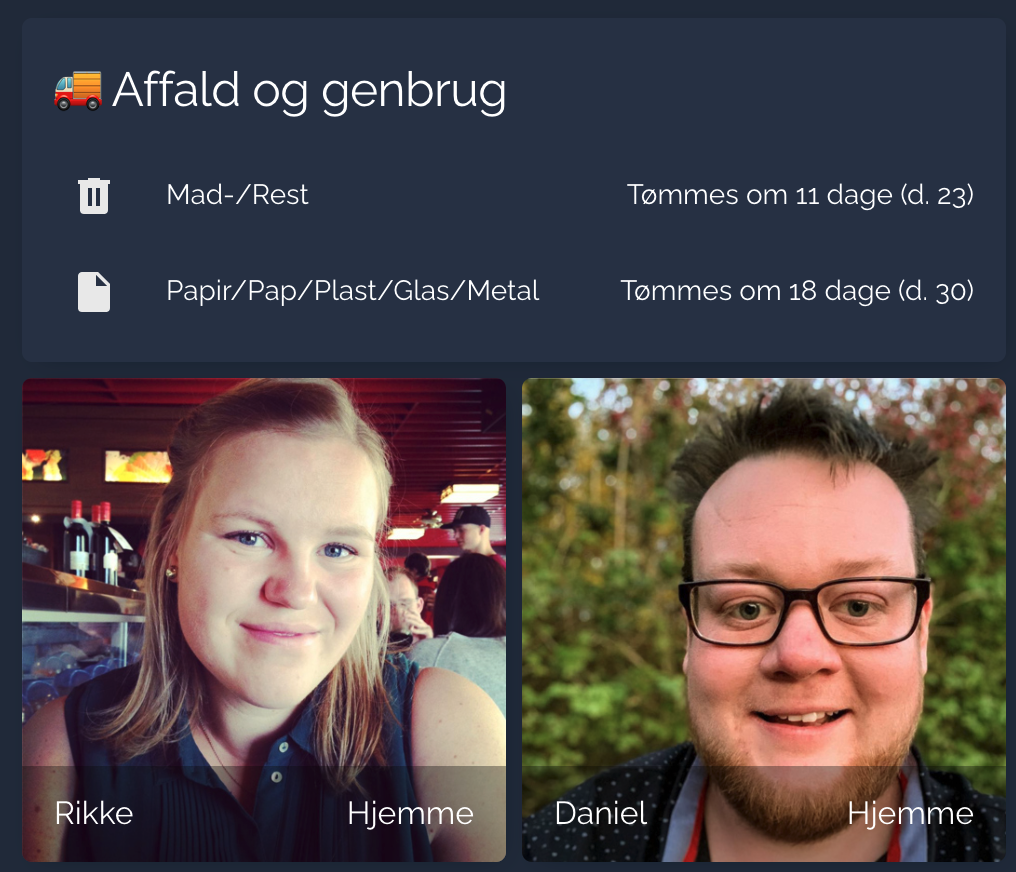Click 'Tømmes om 11 dage (d. 23)' status
This screenshot has height=872, width=1016.
click(x=800, y=195)
